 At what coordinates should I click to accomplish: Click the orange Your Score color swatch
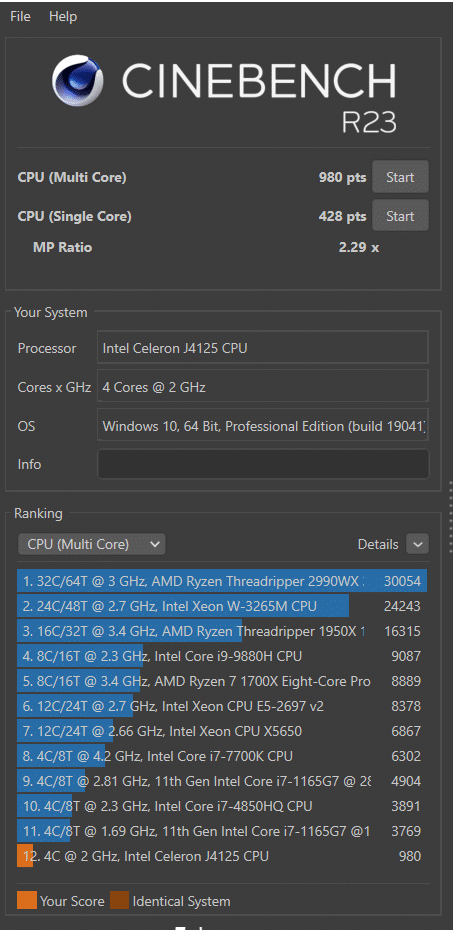27,901
